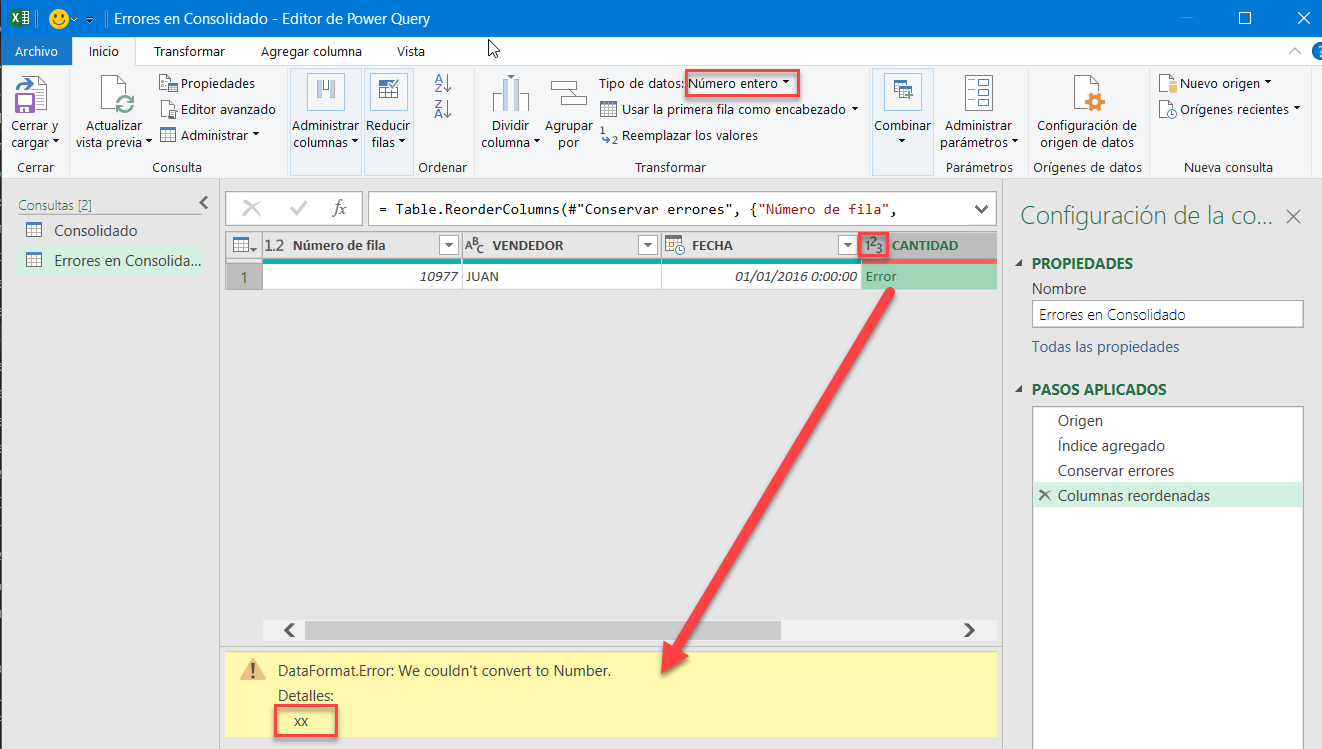
Task: Collapse the Consultas pane with the arrow
Action: [204, 203]
